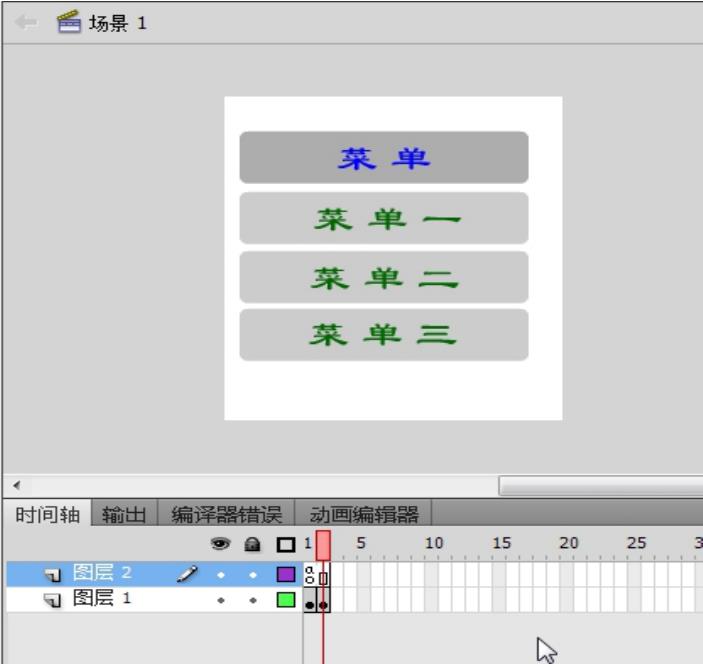Click frame 25 on the timeline ruler
703x664 pixels.
[x=636, y=543]
